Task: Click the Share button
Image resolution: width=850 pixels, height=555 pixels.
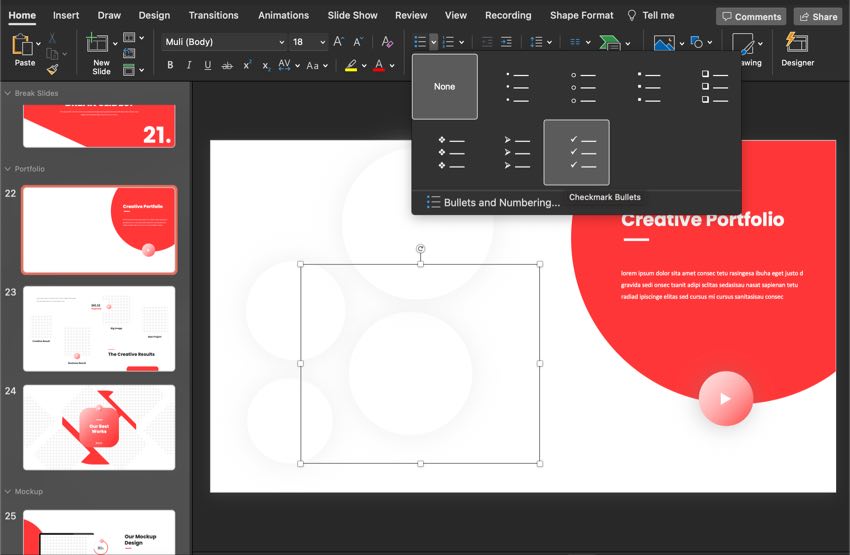Action: coord(817,17)
